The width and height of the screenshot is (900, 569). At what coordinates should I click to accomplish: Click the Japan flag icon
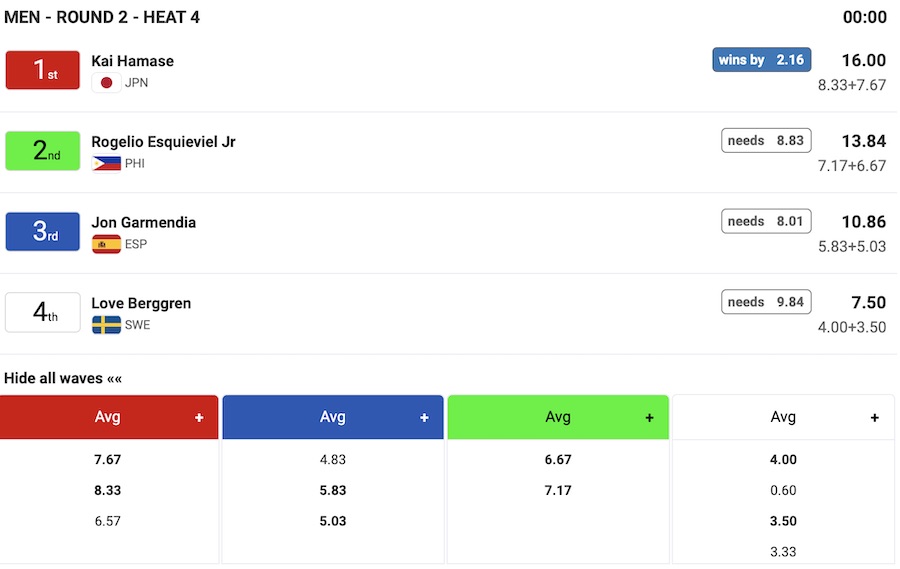point(106,83)
